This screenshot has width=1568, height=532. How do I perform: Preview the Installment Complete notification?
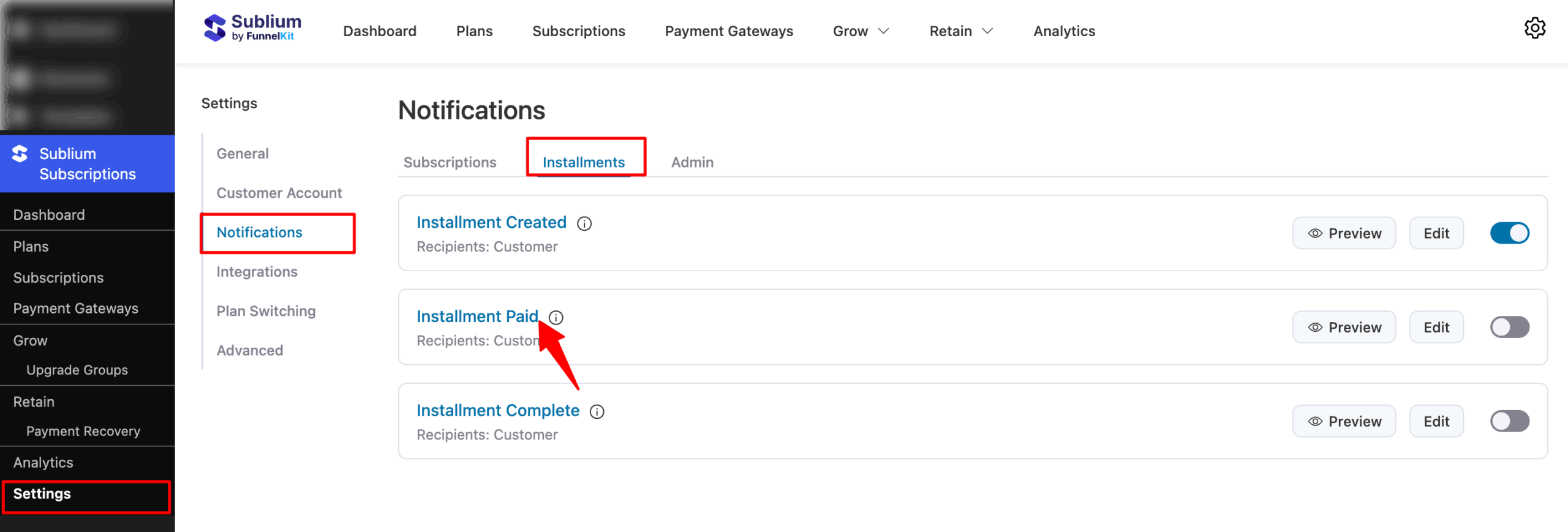(1344, 421)
